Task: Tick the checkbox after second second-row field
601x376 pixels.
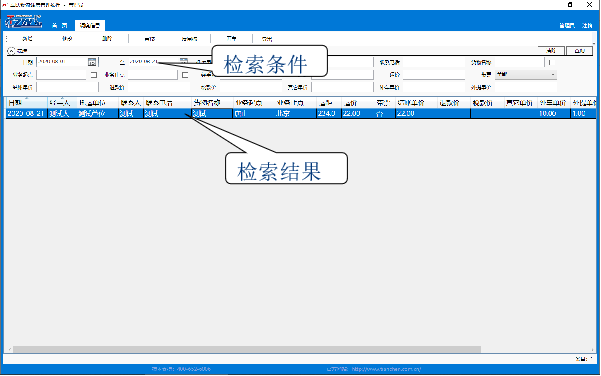Action: [x=185, y=75]
